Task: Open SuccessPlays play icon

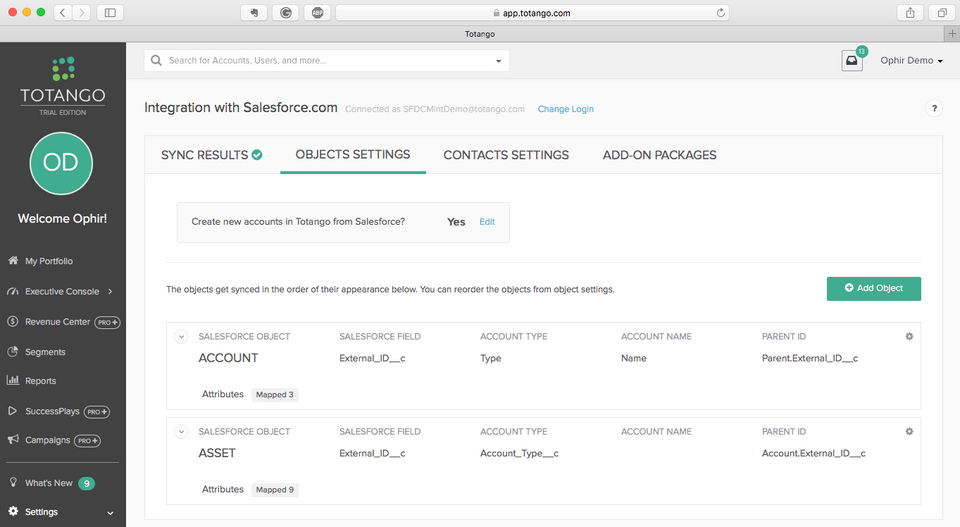Action: 13,411
